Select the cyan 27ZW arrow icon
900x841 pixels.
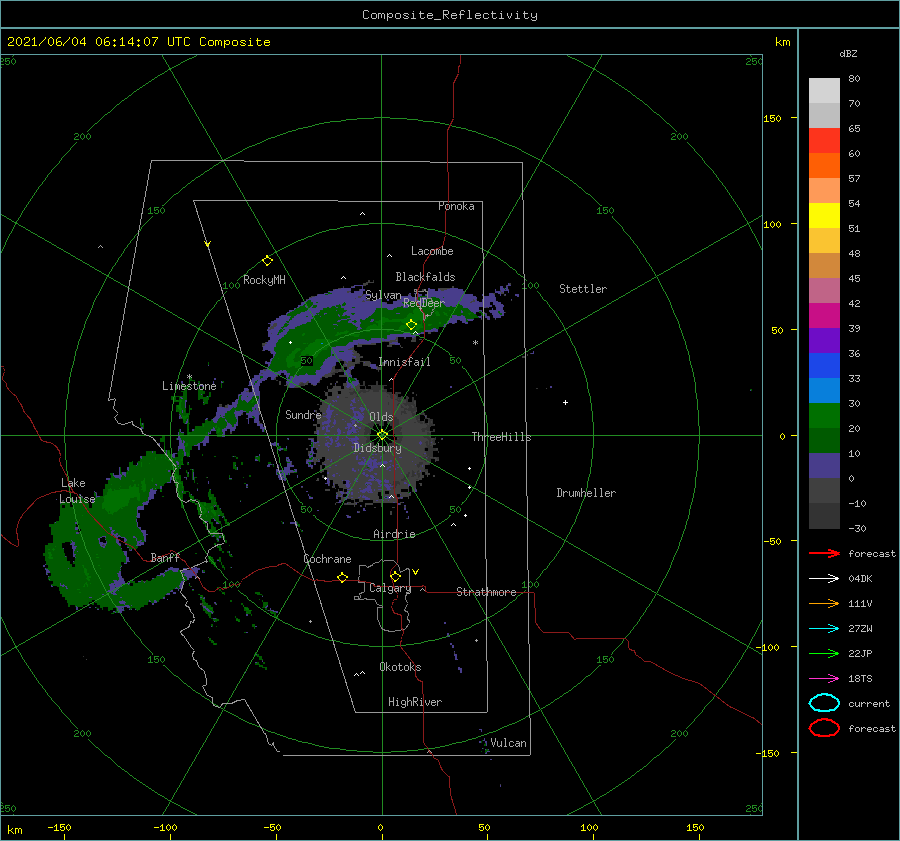(824, 629)
